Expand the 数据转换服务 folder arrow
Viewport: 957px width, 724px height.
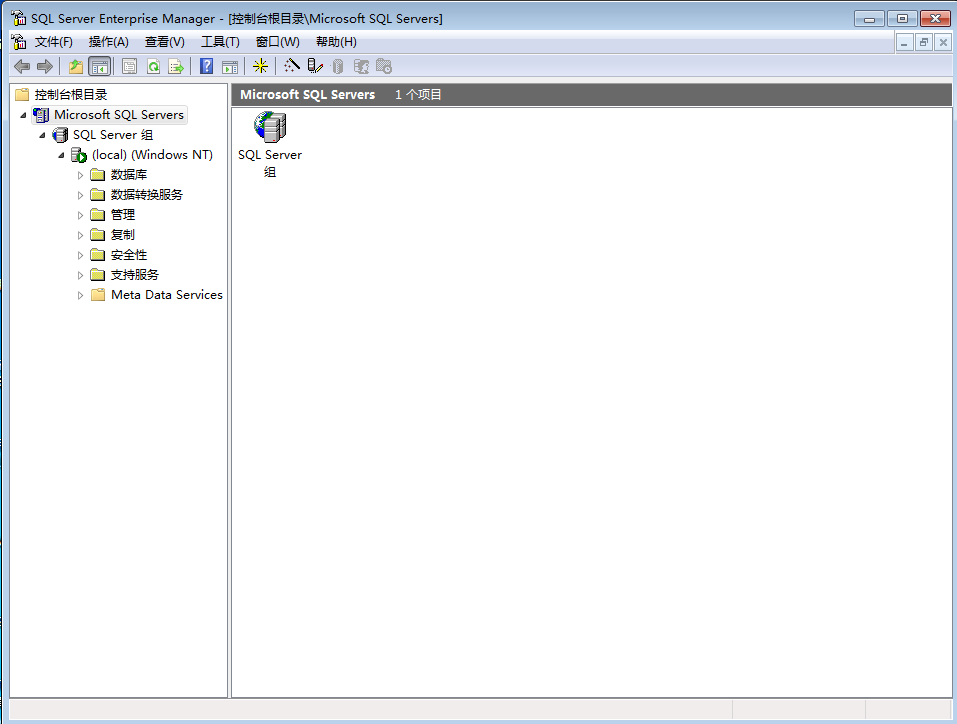(80, 195)
